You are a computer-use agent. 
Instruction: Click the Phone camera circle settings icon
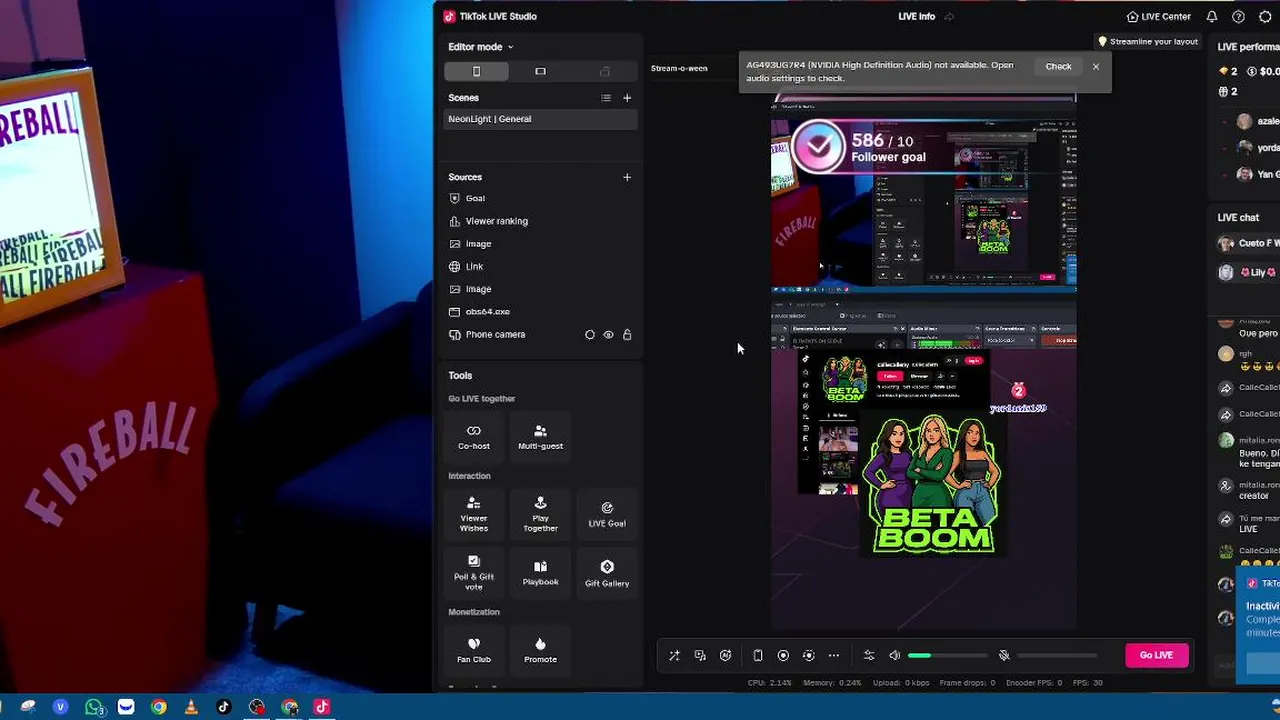pyautogui.click(x=589, y=335)
